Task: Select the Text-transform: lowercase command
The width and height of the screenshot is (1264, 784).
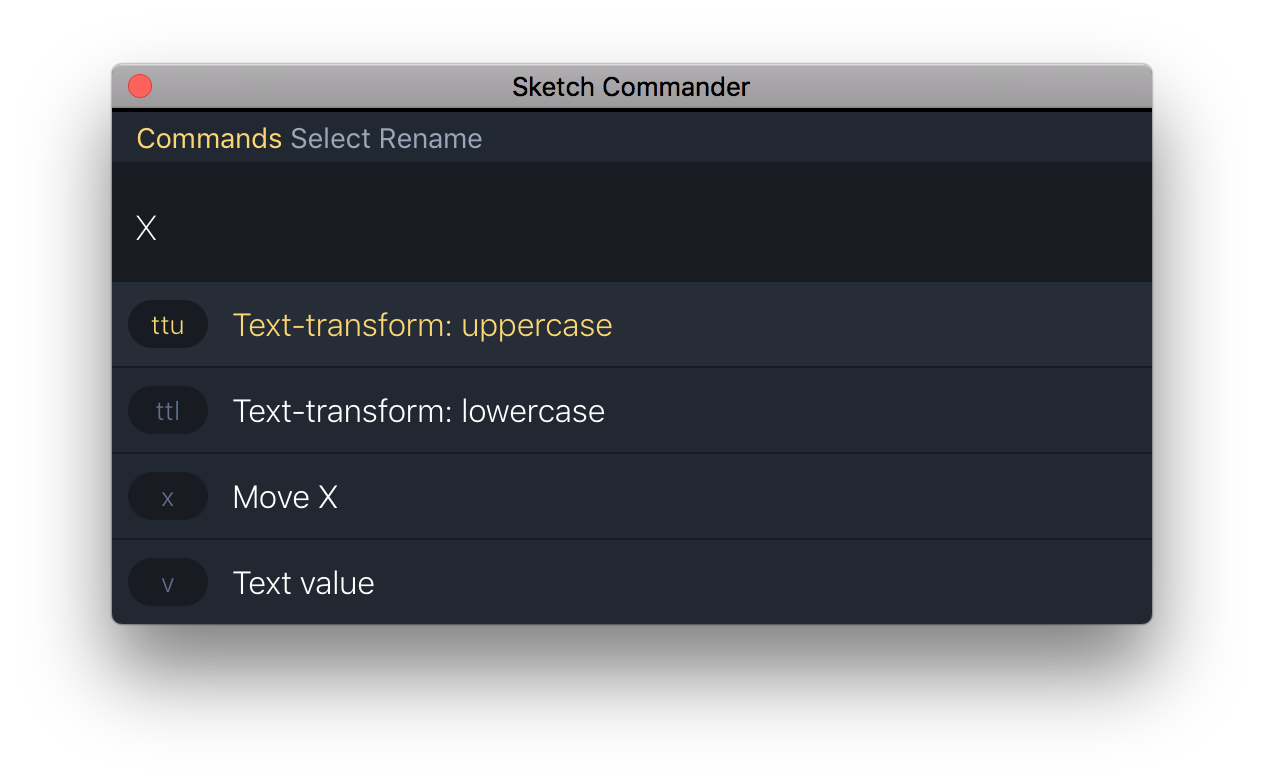Action: point(418,410)
